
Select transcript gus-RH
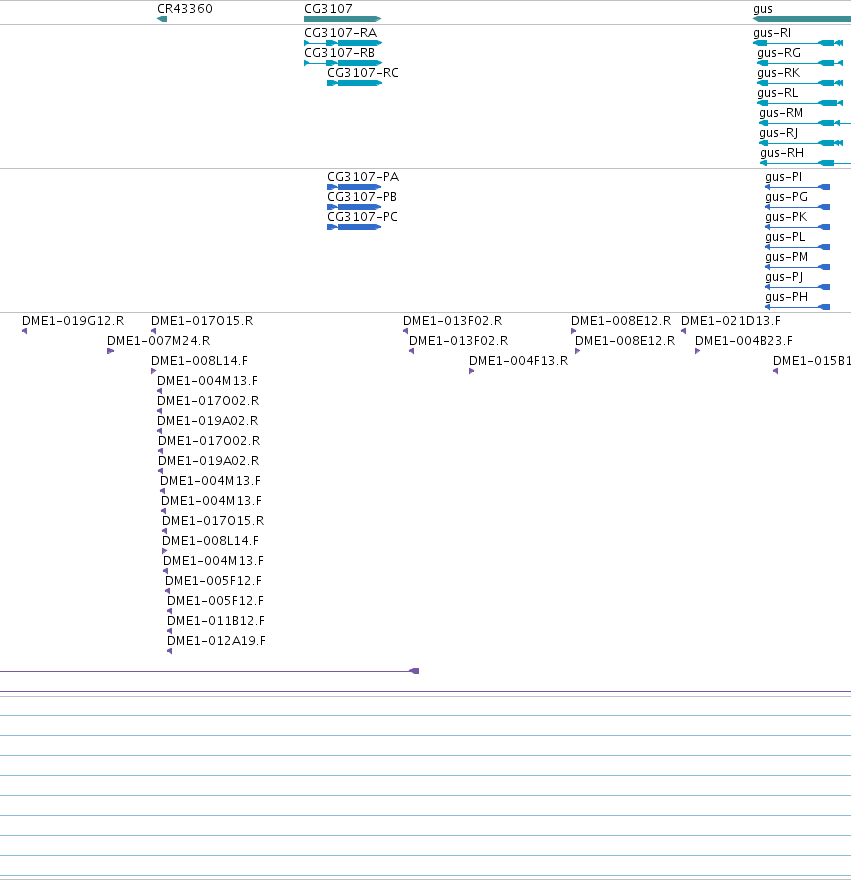(x=806, y=163)
